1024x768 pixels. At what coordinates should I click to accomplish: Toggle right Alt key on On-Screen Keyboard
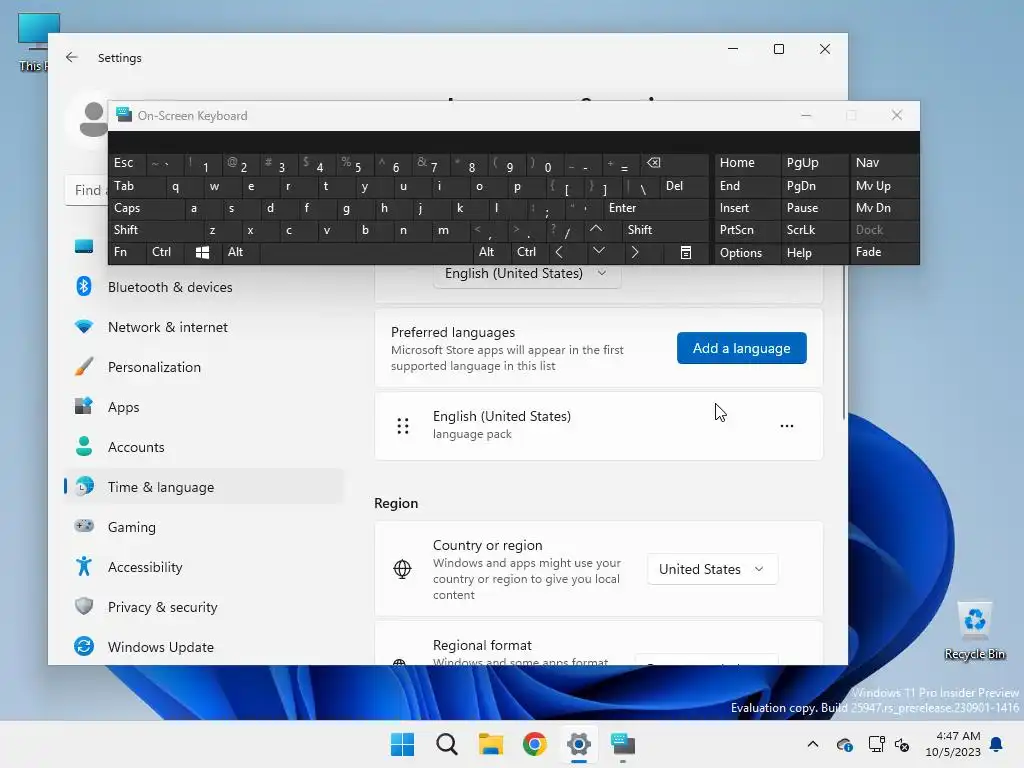(492, 252)
